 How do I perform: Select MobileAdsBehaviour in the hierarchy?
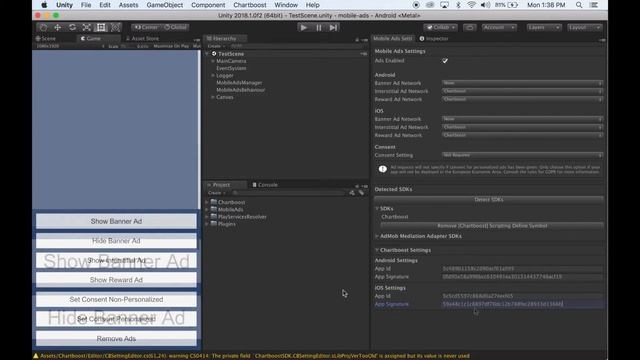point(240,90)
